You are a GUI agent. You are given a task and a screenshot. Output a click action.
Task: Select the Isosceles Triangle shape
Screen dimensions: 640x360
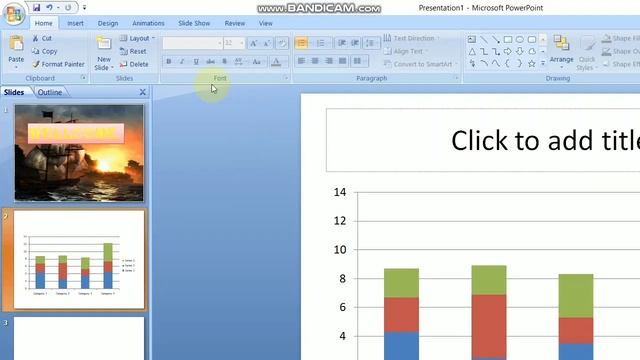pyautogui.click(x=472, y=52)
